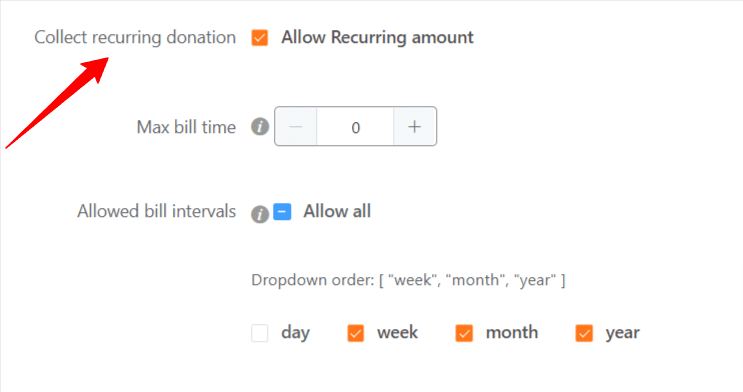Toggle the blue Allow all checkbox
Image resolution: width=743 pixels, height=392 pixels.
click(x=282, y=212)
